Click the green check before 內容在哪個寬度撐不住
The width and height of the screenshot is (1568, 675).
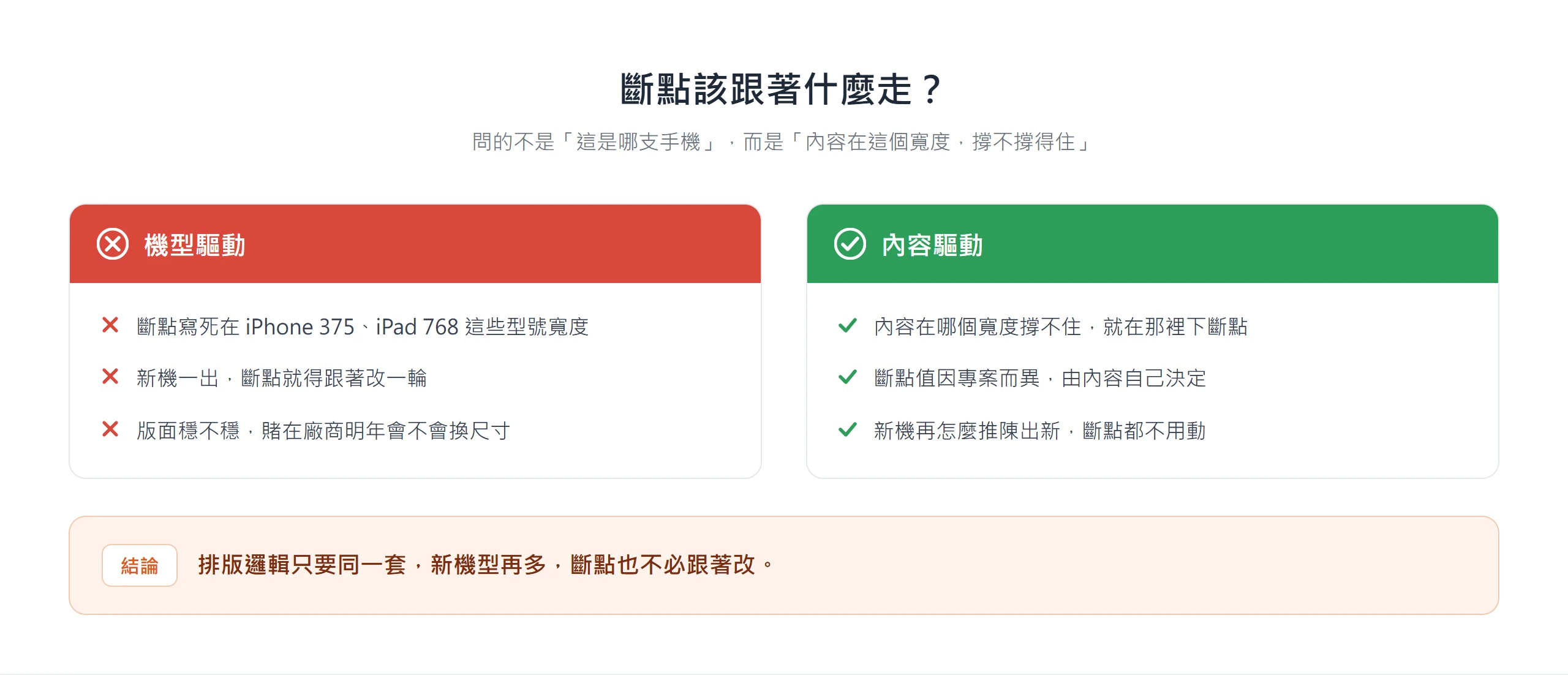pyautogui.click(x=848, y=325)
